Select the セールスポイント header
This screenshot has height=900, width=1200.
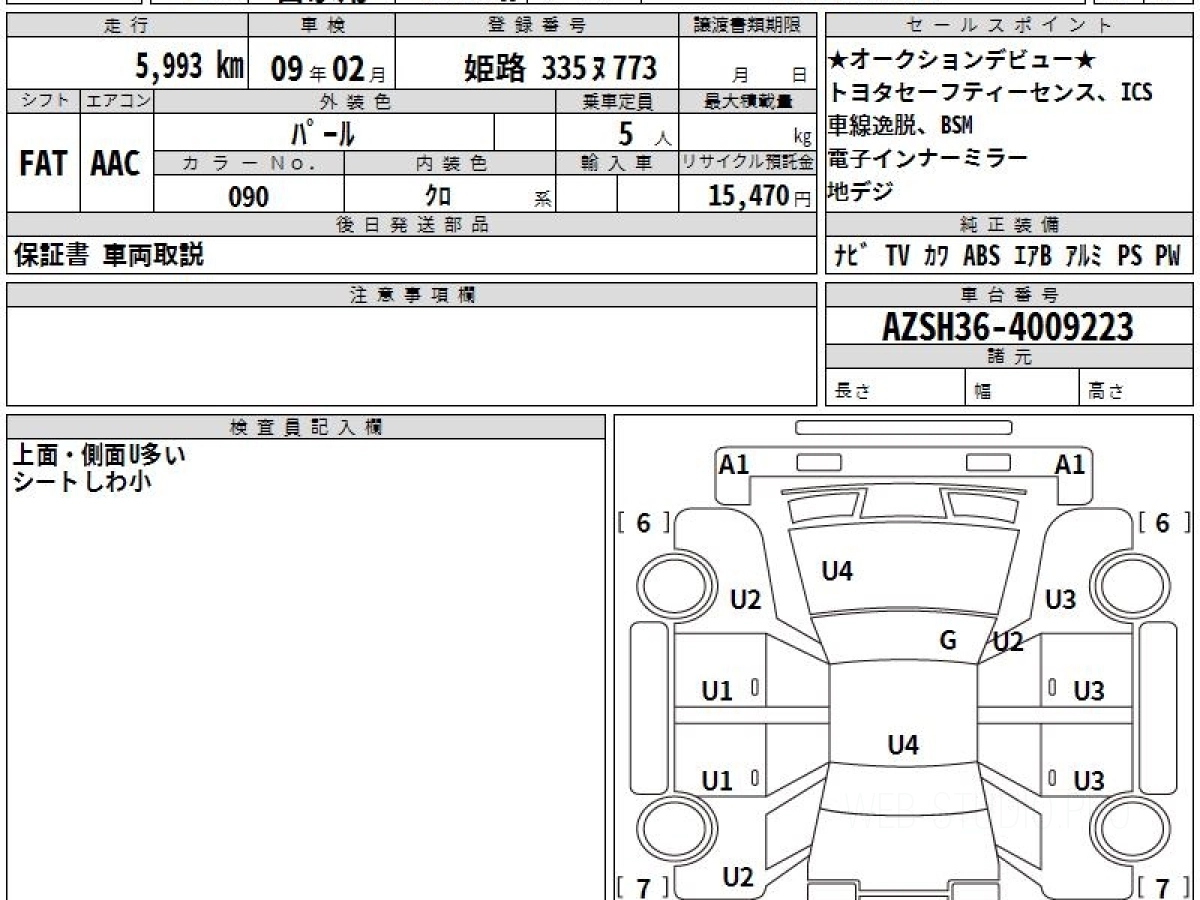pos(1009,26)
